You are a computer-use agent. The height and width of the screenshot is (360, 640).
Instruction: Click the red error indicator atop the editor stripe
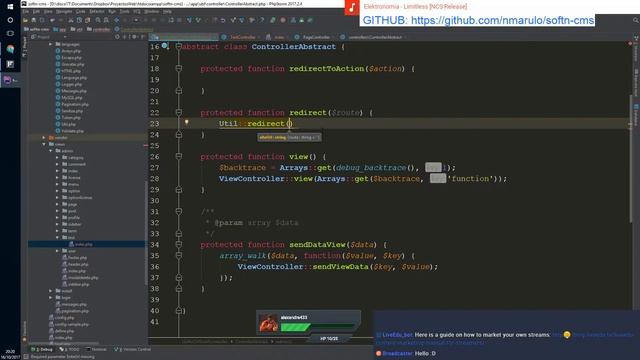tap(631, 43)
